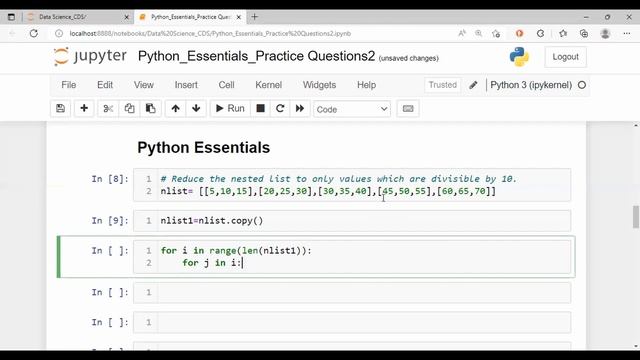The width and height of the screenshot is (640, 360).
Task: Interrupt the kernel with stop icon
Action: (260, 109)
